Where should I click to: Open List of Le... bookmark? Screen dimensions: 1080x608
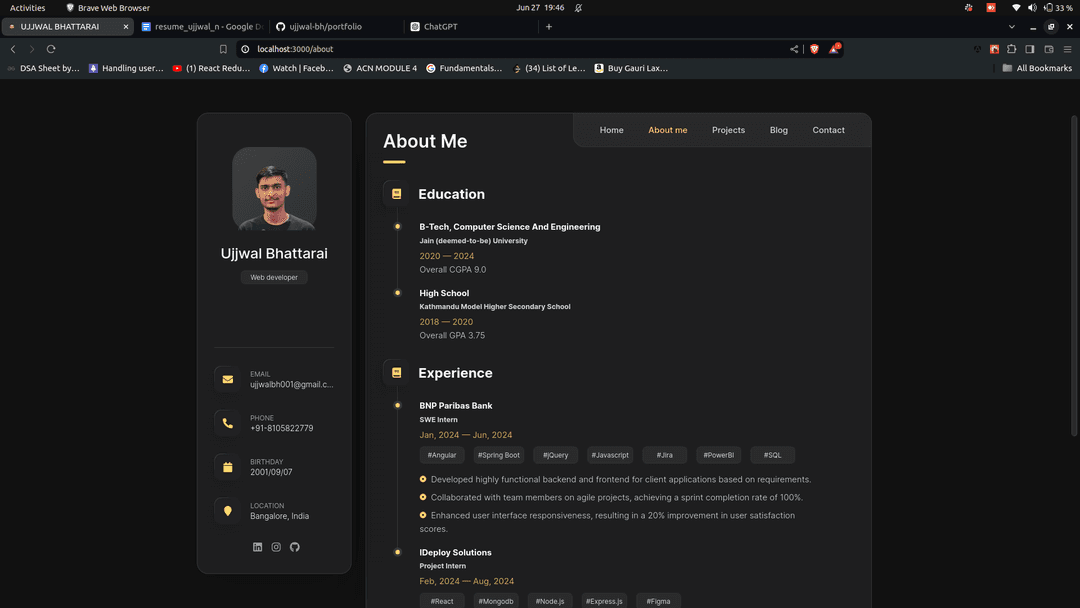(x=549, y=68)
